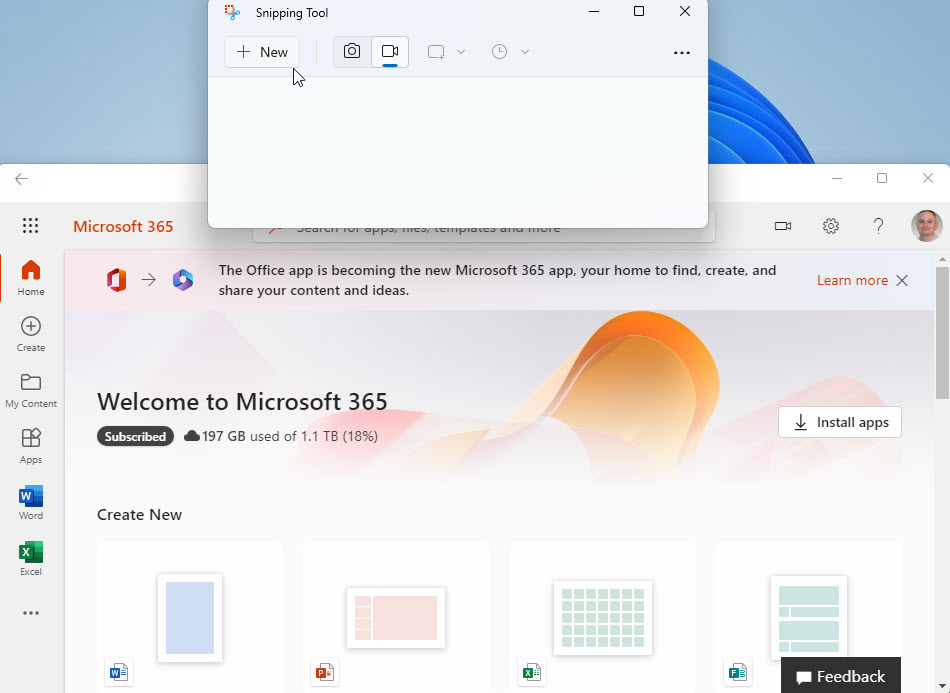This screenshot has height=693, width=950.
Task: Click the Excel icon on the create card
Action: [x=531, y=672]
